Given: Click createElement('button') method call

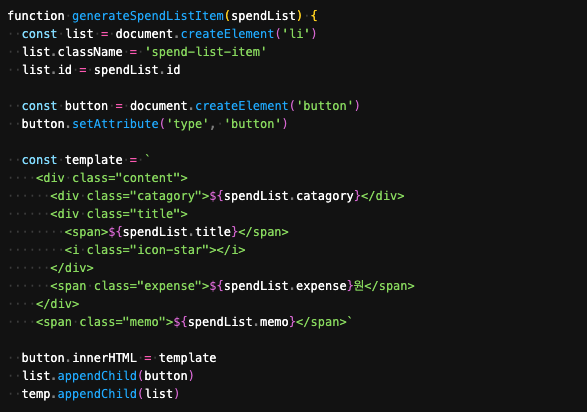Looking at the screenshot, I should pyautogui.click(x=277, y=106).
